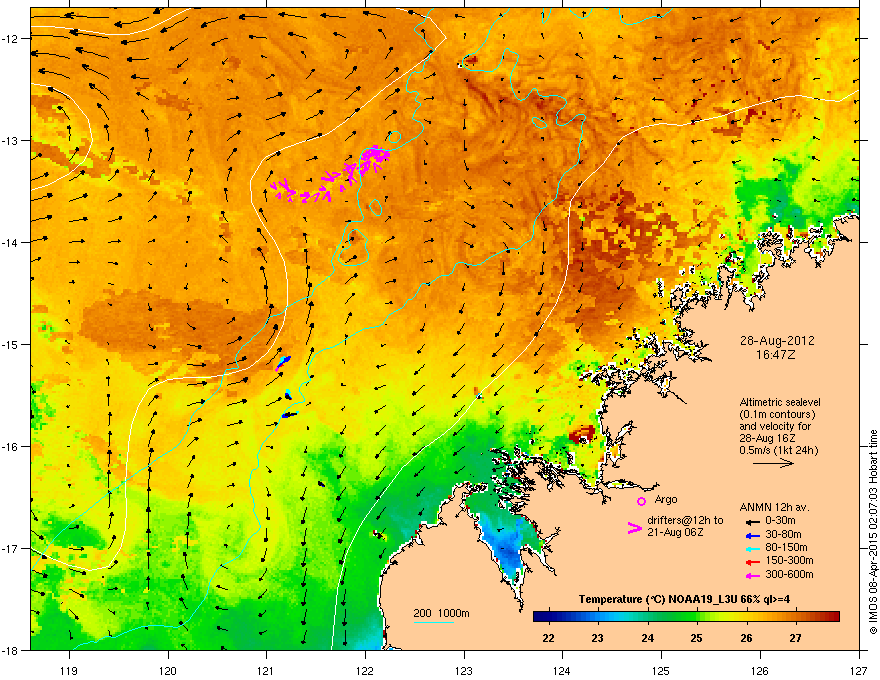Click the colorbar value 26
Viewport: 880px width, 680px height.
coord(746,638)
